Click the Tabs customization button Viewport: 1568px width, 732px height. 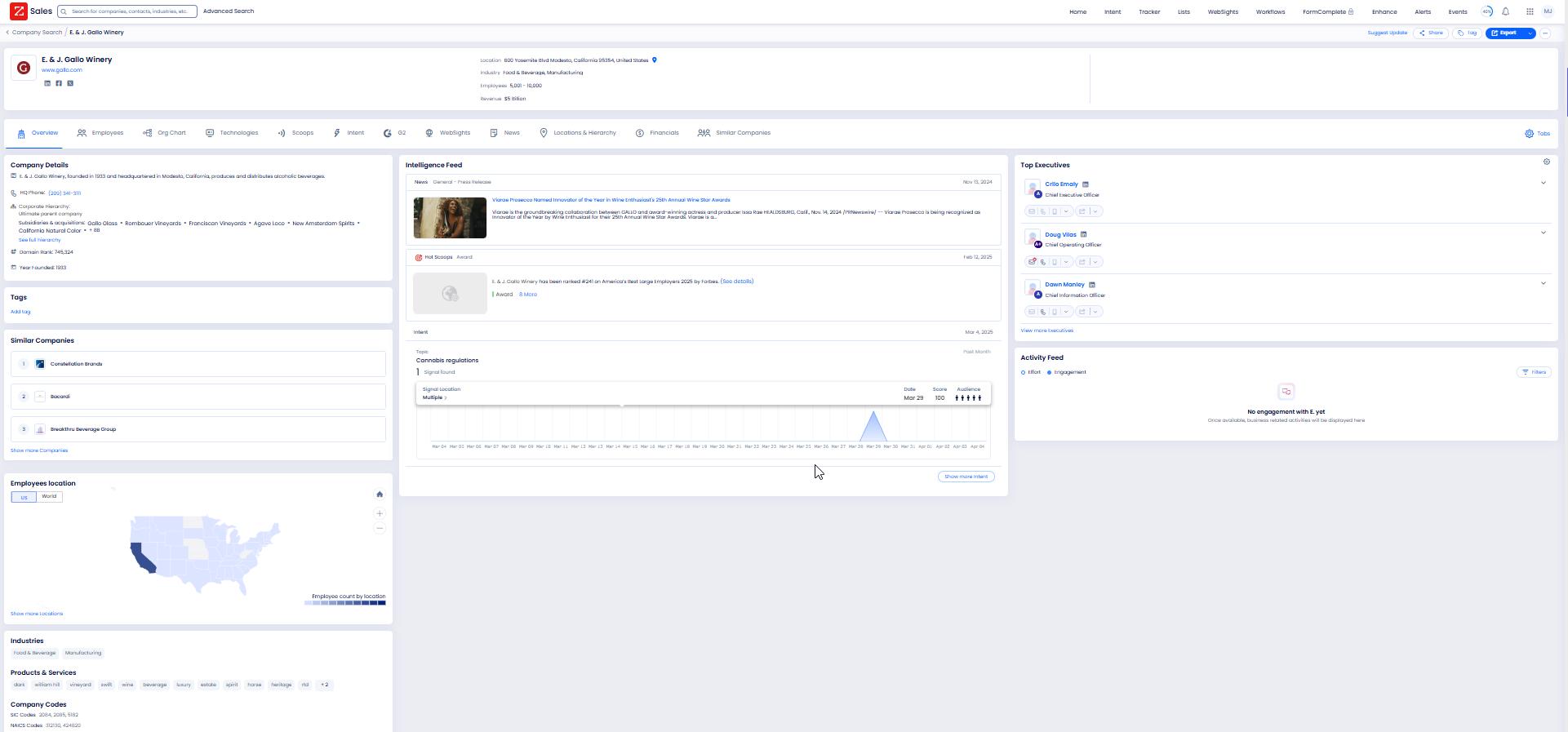[1537, 134]
